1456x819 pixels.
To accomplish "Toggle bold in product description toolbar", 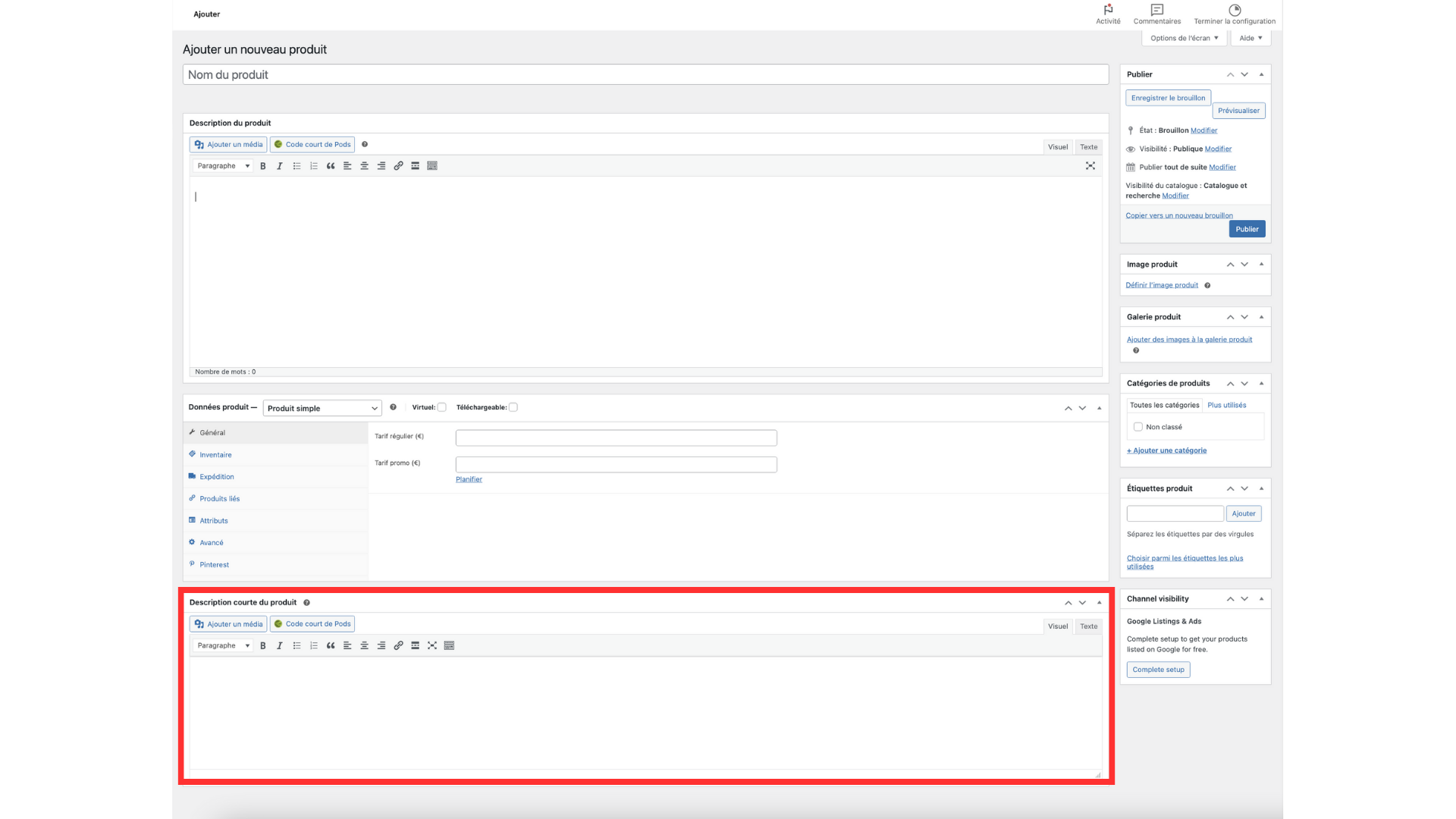I will tap(263, 166).
